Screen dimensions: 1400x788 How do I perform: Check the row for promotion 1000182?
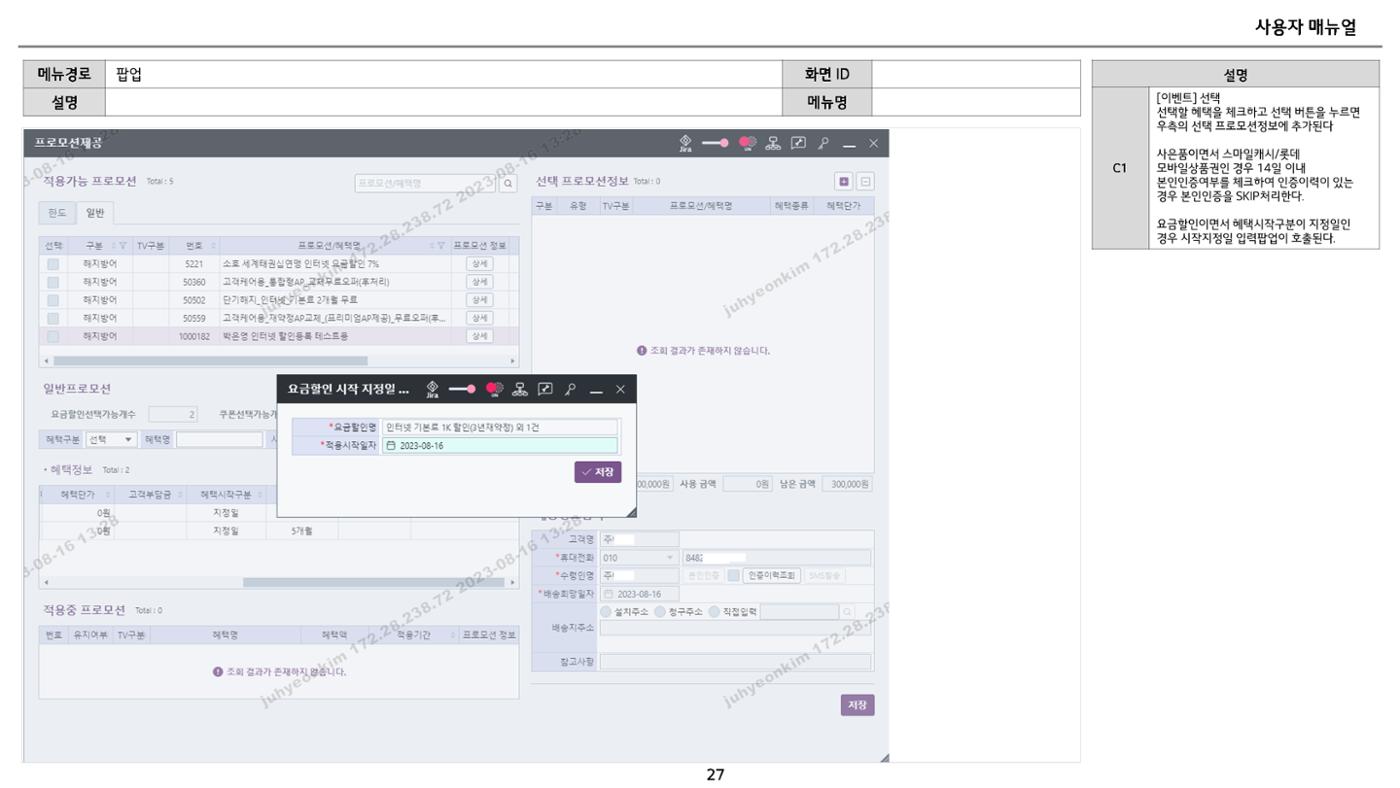(x=52, y=336)
